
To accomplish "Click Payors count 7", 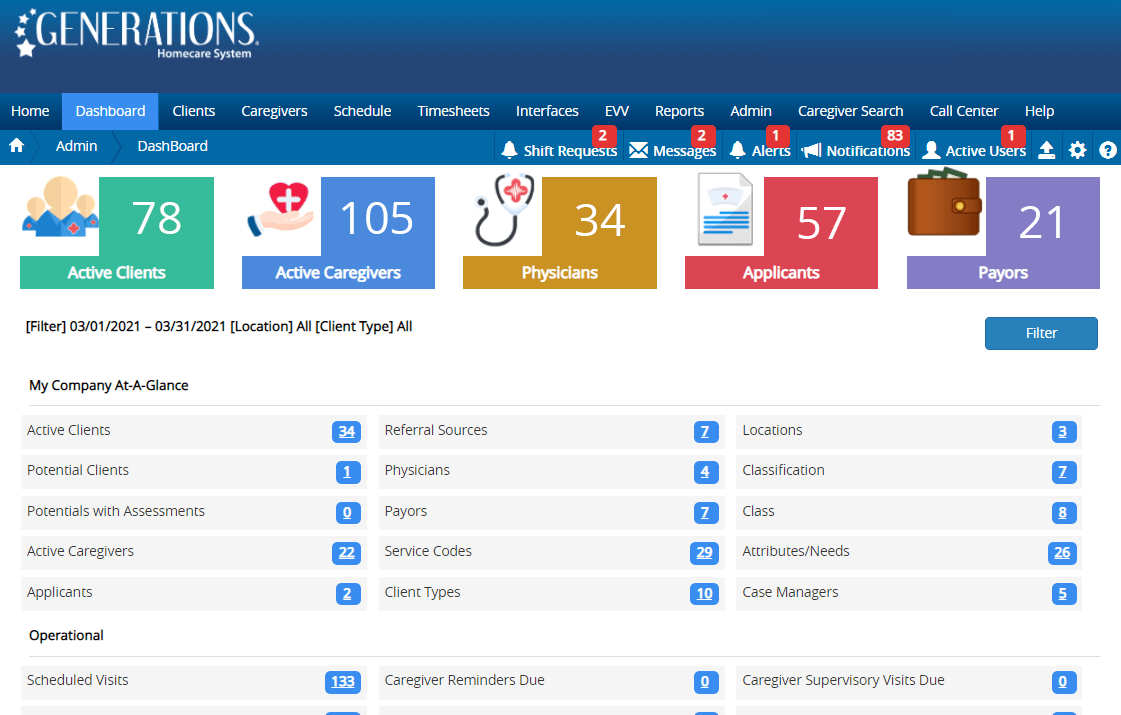I will pyautogui.click(x=706, y=513).
